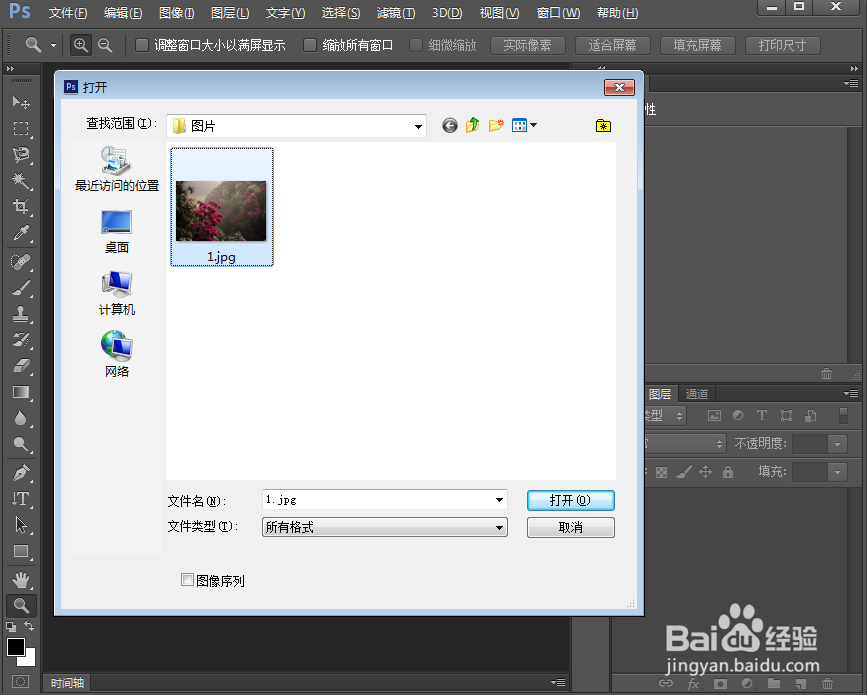The image size is (867, 695).
Task: Select the Healing Brush tool
Action: pos(21,261)
